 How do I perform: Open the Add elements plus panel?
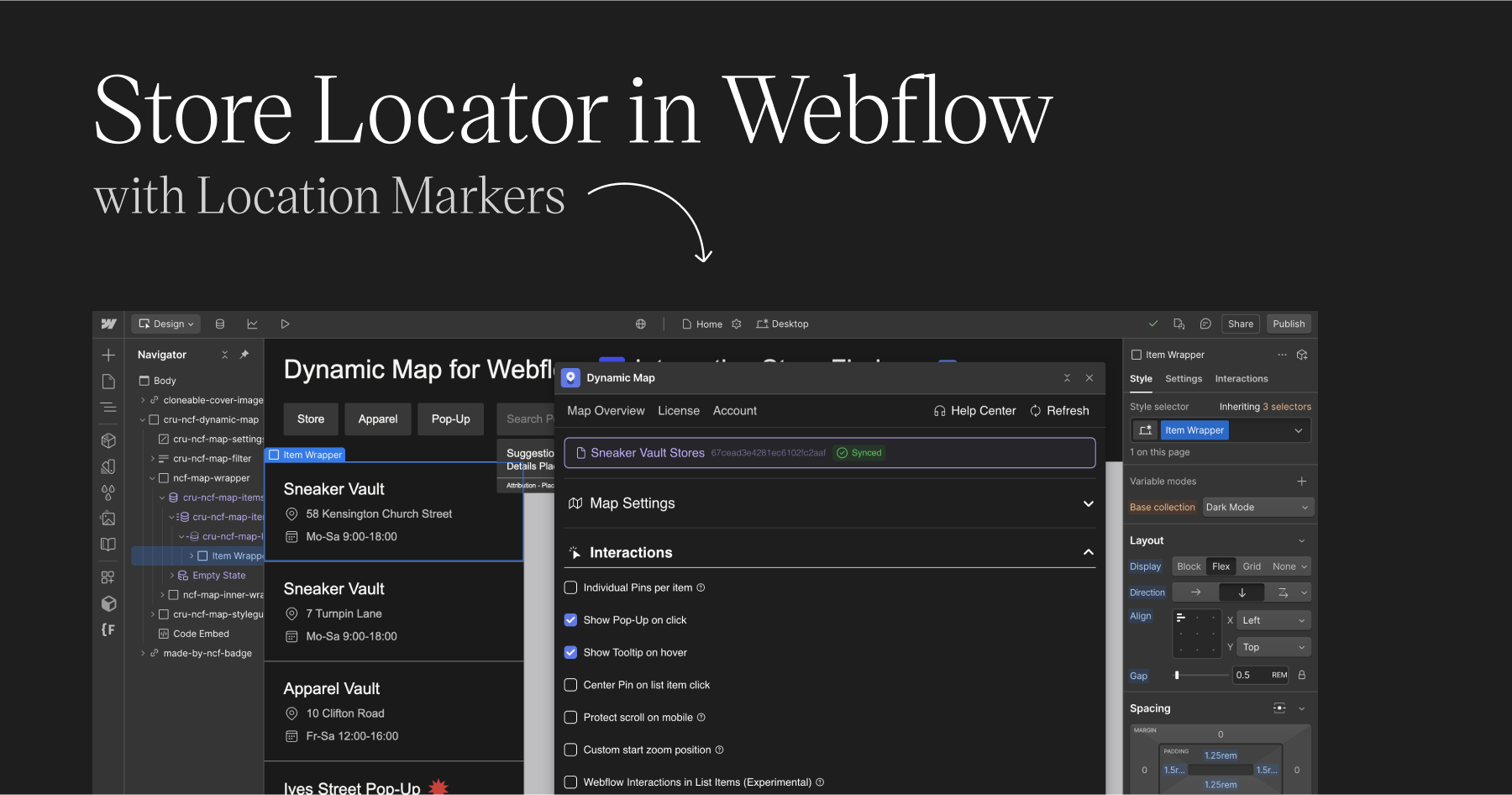pyautogui.click(x=108, y=355)
